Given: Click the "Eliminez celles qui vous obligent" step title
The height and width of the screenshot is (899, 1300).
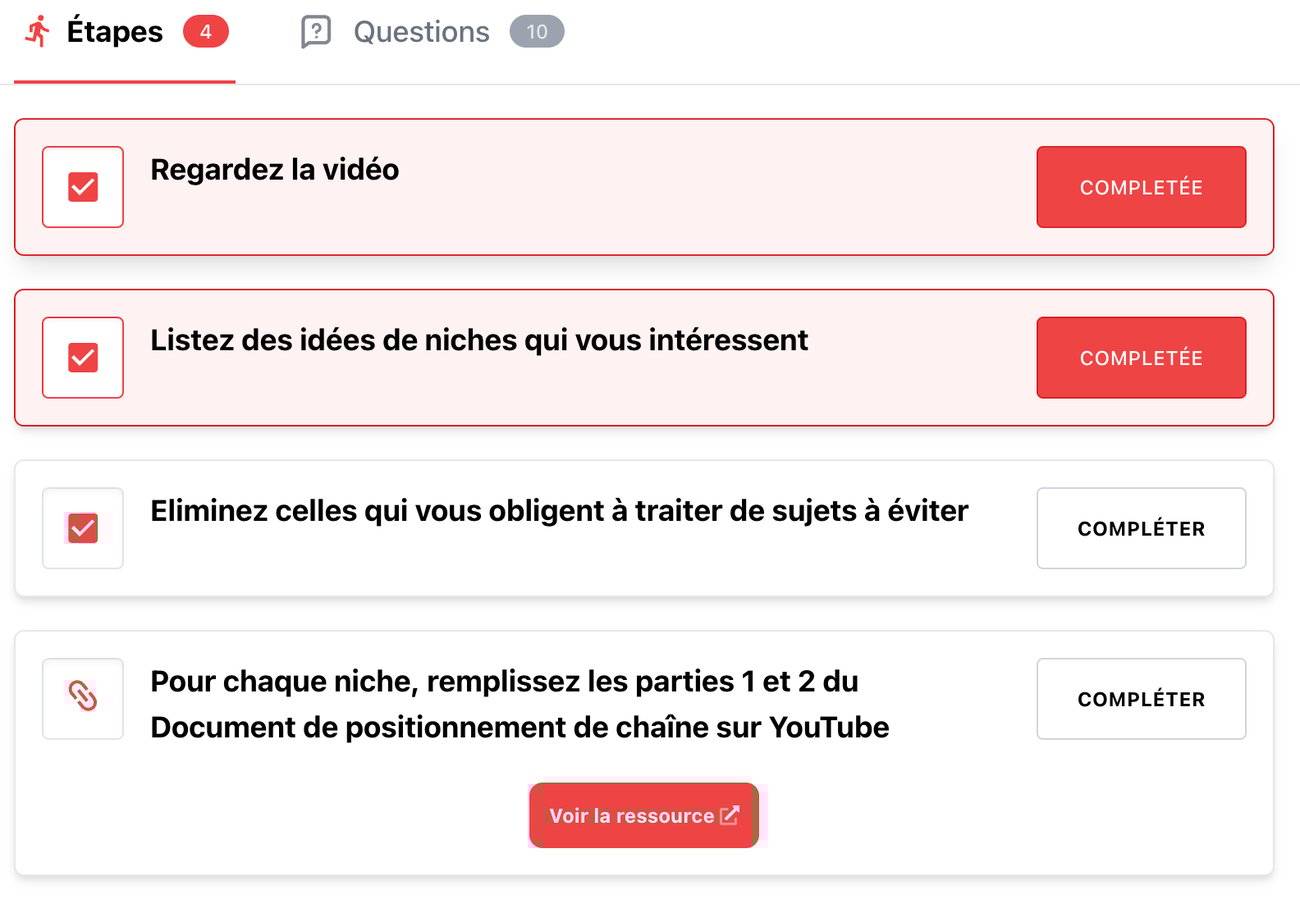Looking at the screenshot, I should [559, 512].
